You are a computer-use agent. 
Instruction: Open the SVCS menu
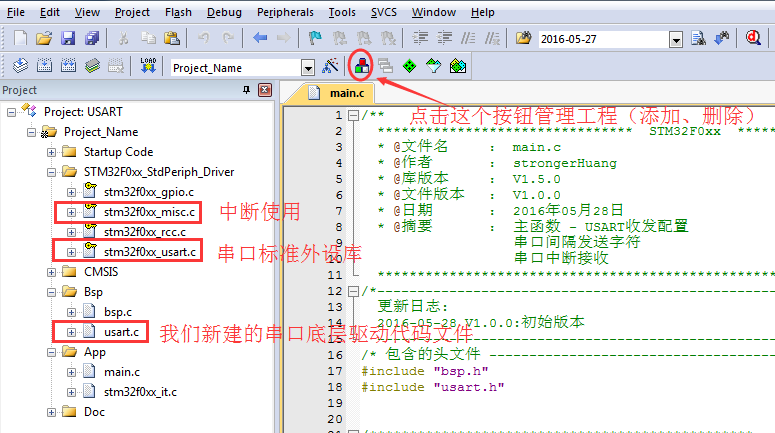(384, 12)
